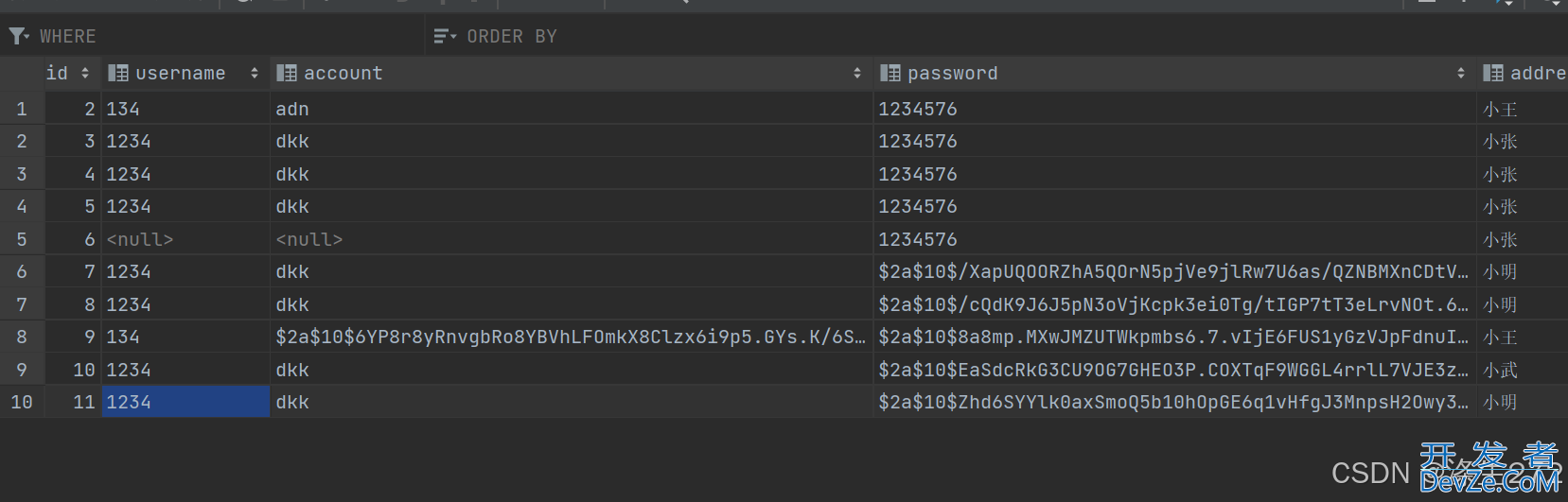
Task: Toggle sort arrows on account column
Action: click(857, 73)
